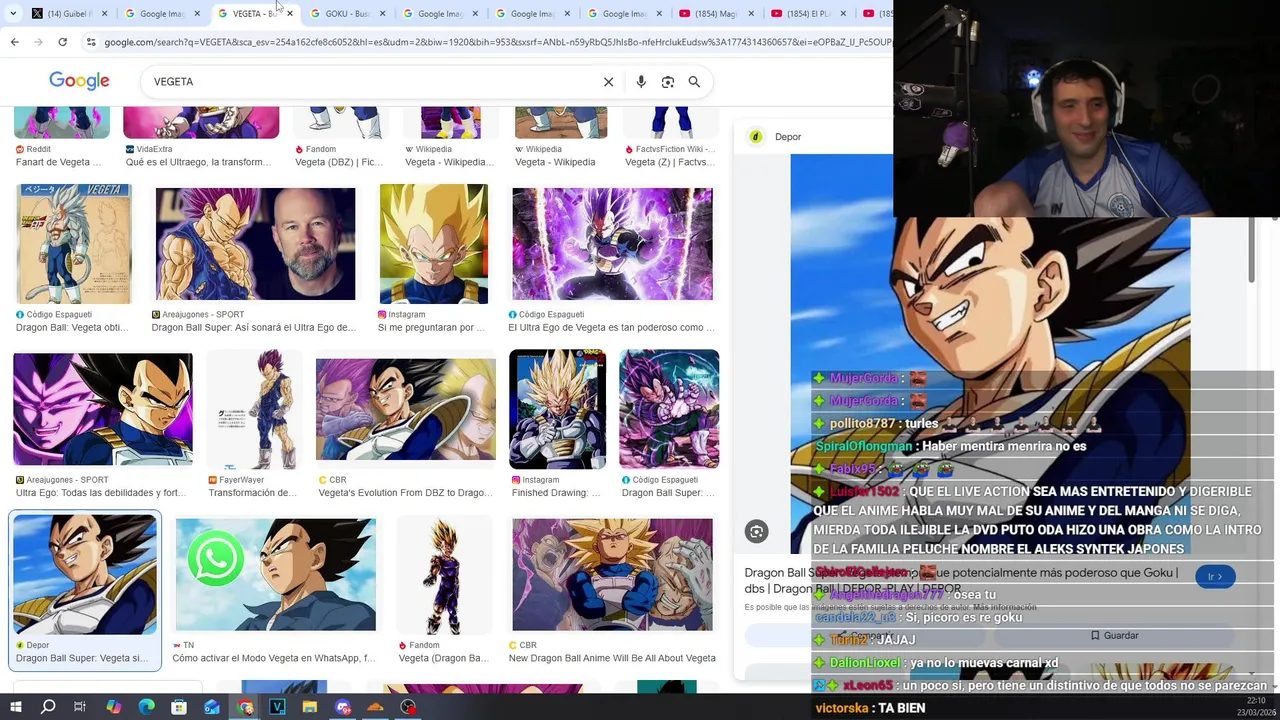Click the Ir button in preview panel
This screenshot has height=720, width=1280.
[x=1215, y=577]
